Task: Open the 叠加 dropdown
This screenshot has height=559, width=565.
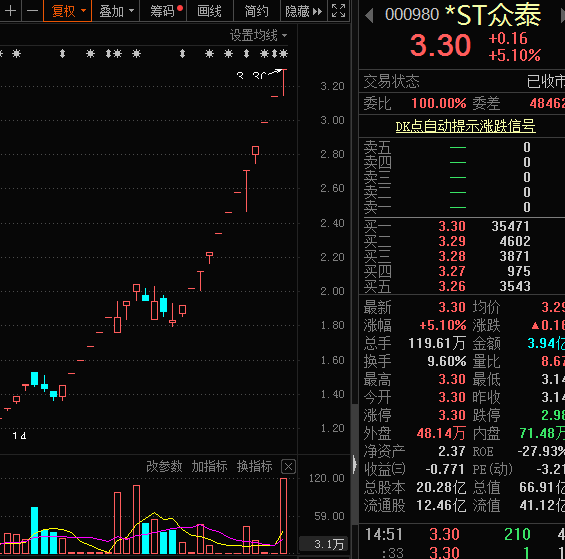Action: [x=116, y=11]
